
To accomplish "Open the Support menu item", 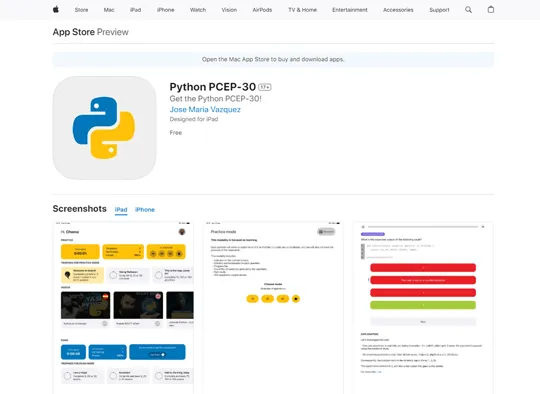I will [439, 10].
